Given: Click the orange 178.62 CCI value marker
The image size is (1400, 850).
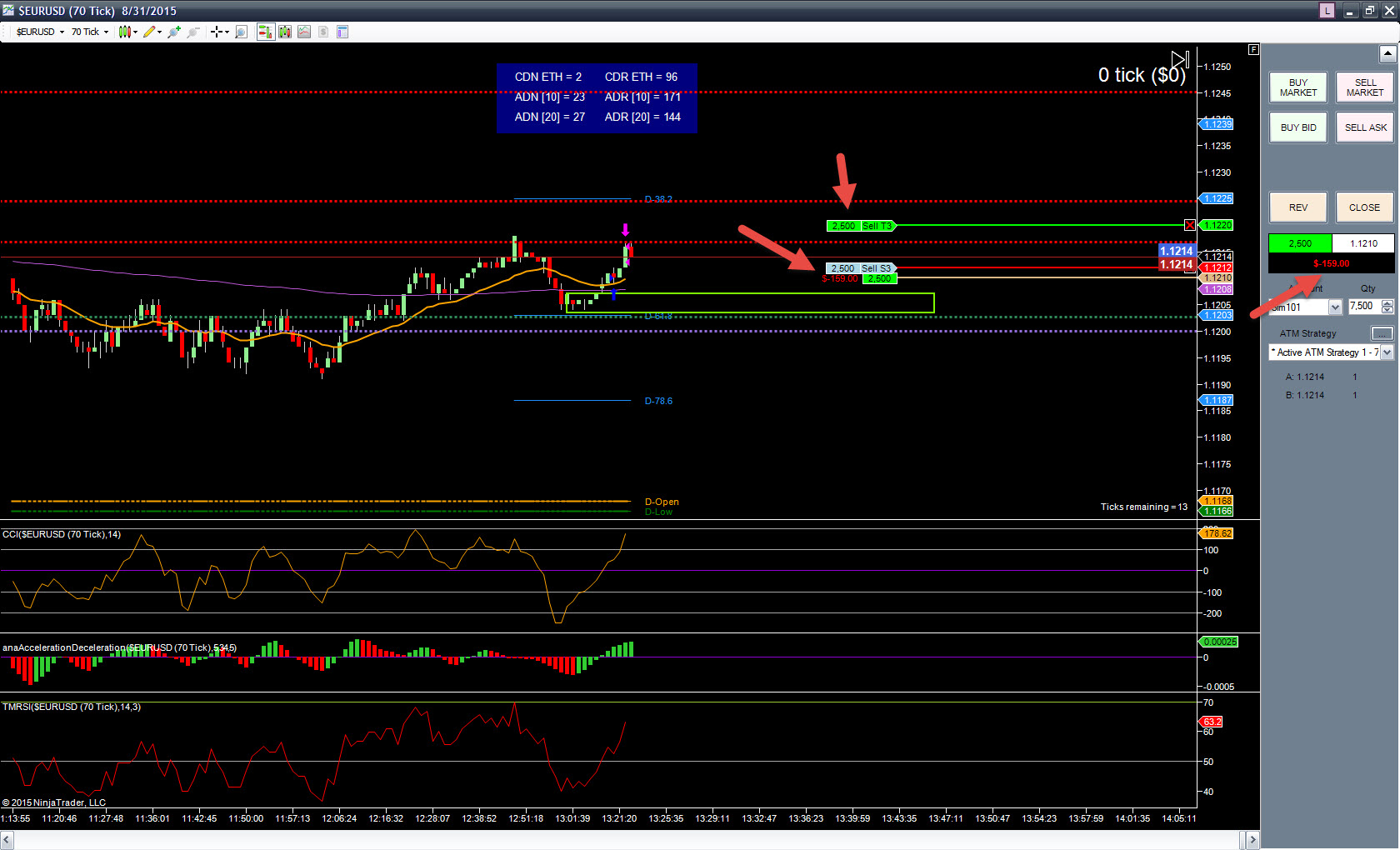Looking at the screenshot, I should 1216,533.
